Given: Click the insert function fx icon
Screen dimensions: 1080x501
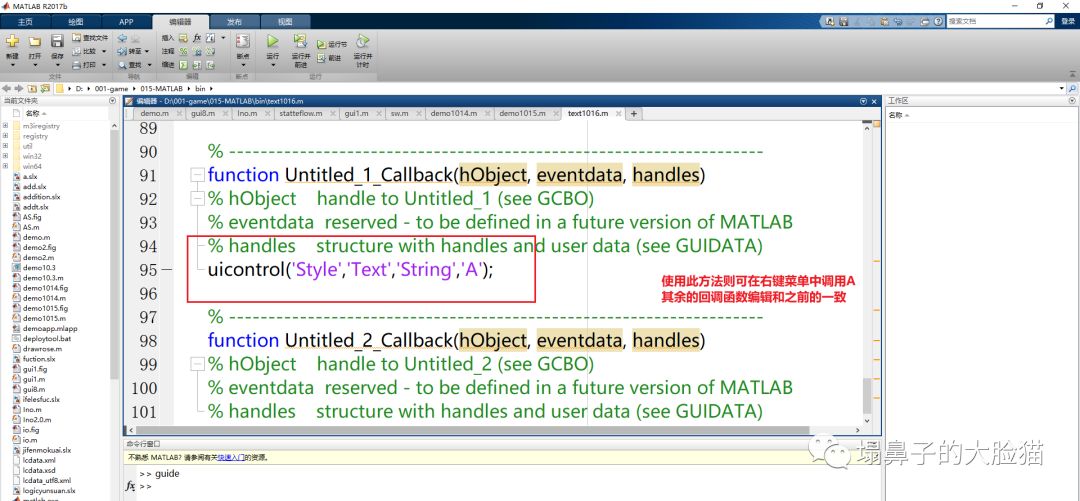Looking at the screenshot, I should pos(197,38).
